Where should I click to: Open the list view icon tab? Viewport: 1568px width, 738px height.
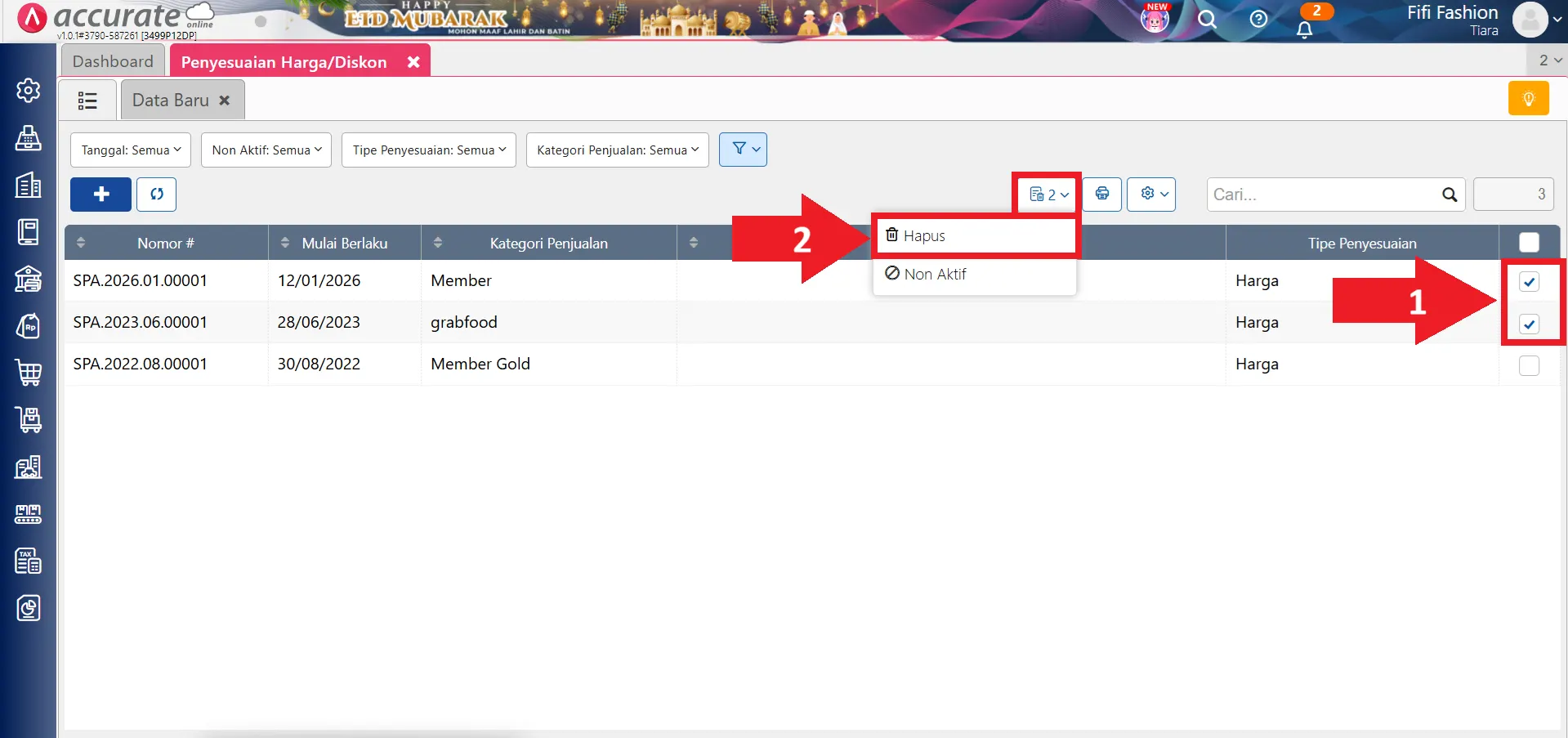87,101
